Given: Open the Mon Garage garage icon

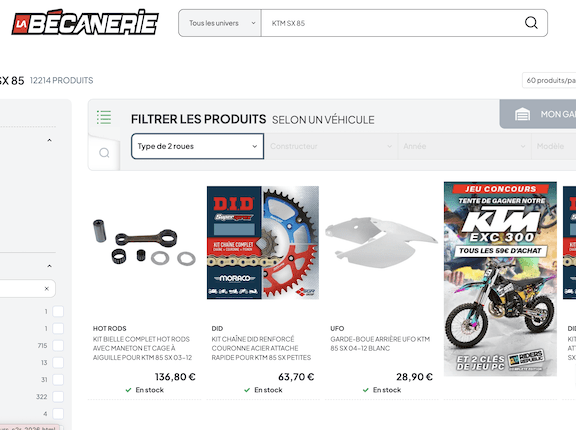Looking at the screenshot, I should pos(522,114).
